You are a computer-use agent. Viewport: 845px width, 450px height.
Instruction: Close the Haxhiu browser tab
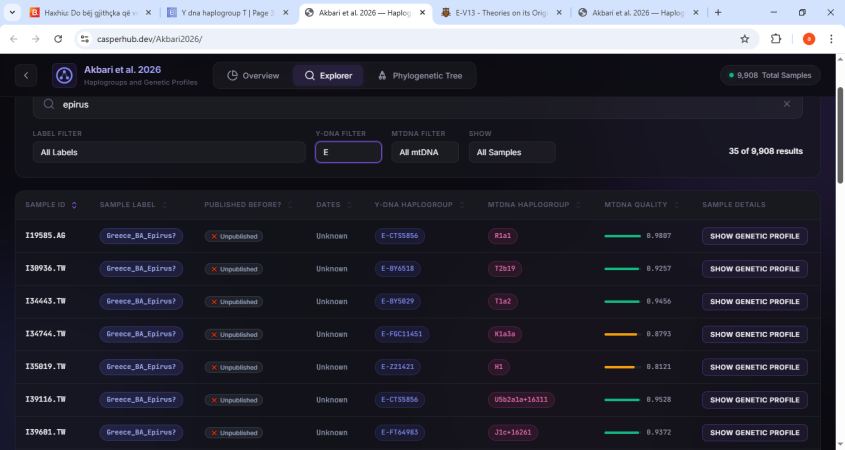pos(148,12)
